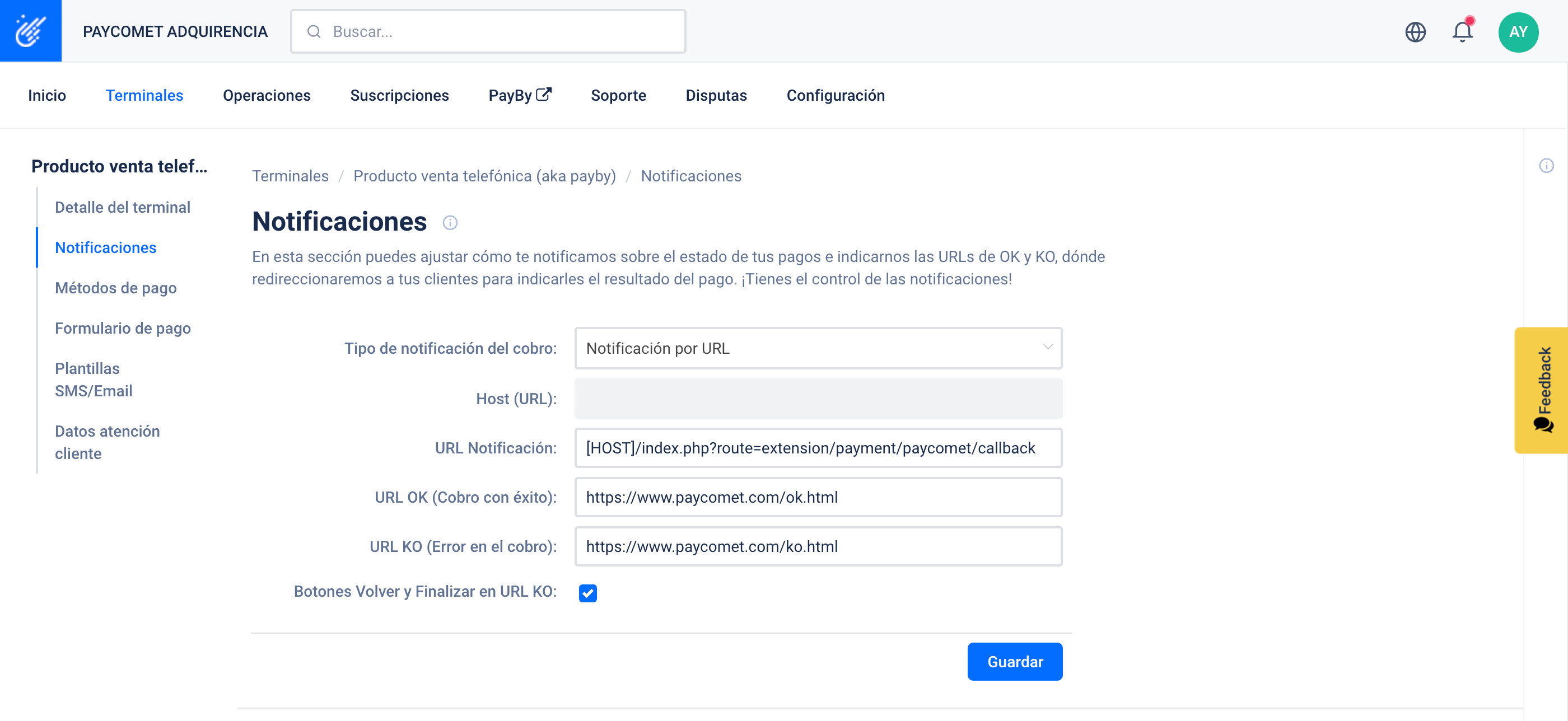Click the search magnifier icon
Screen dimensions: 1568x721
click(314, 32)
